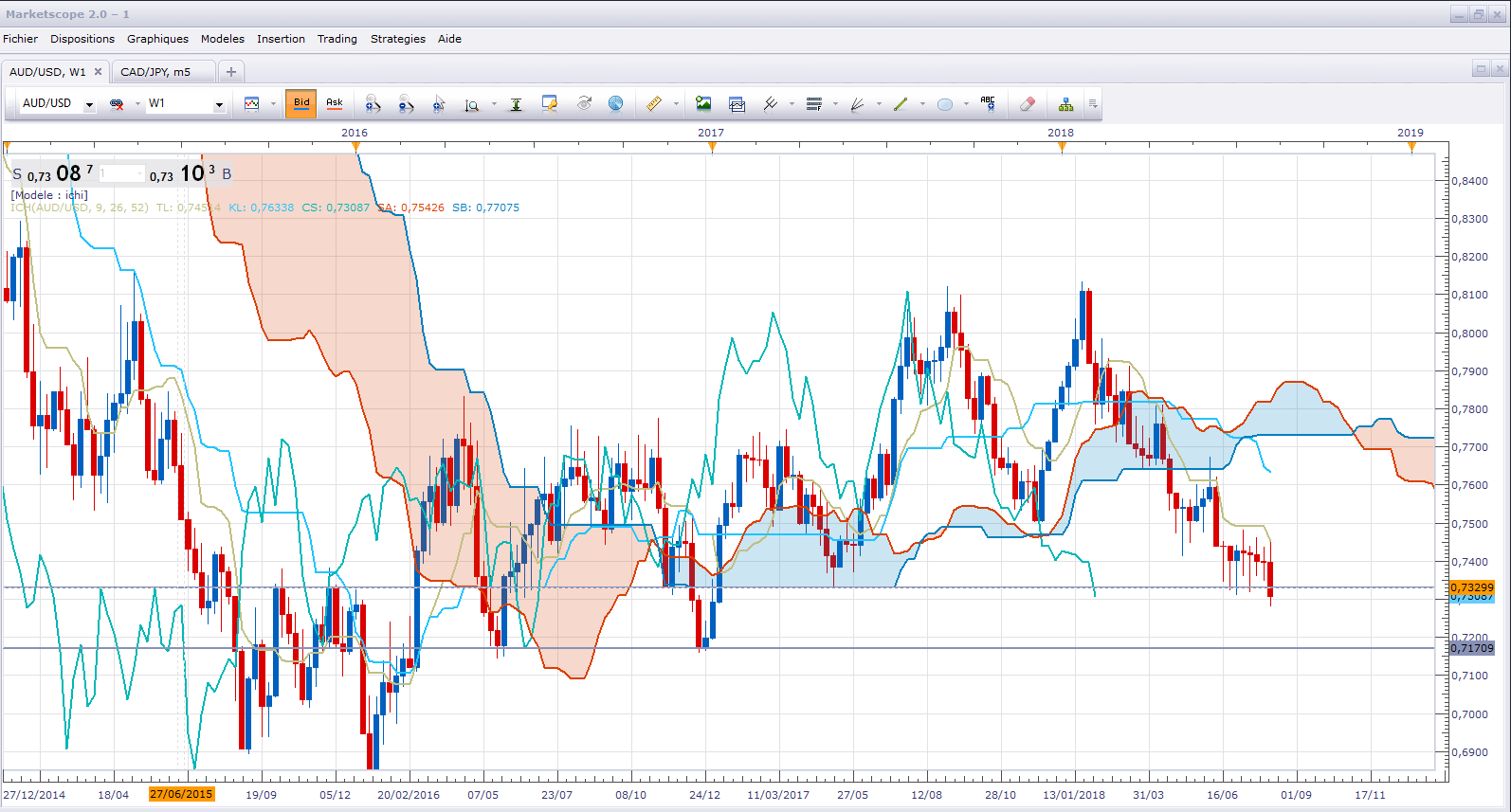
Task: Click the KL: 0,76338 indicator value
Action: point(261,208)
